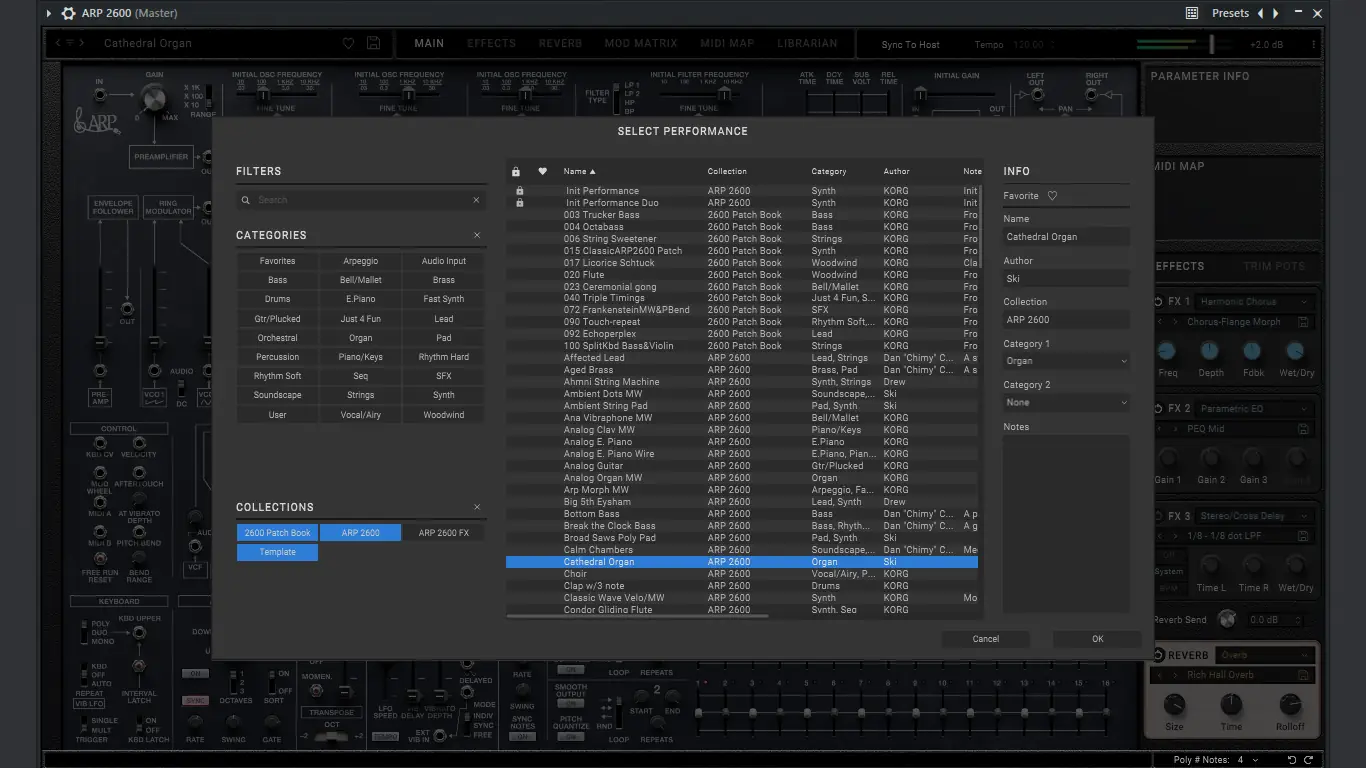Clear all category filters with X icon
This screenshot has width=1366, height=768.
(x=476, y=235)
